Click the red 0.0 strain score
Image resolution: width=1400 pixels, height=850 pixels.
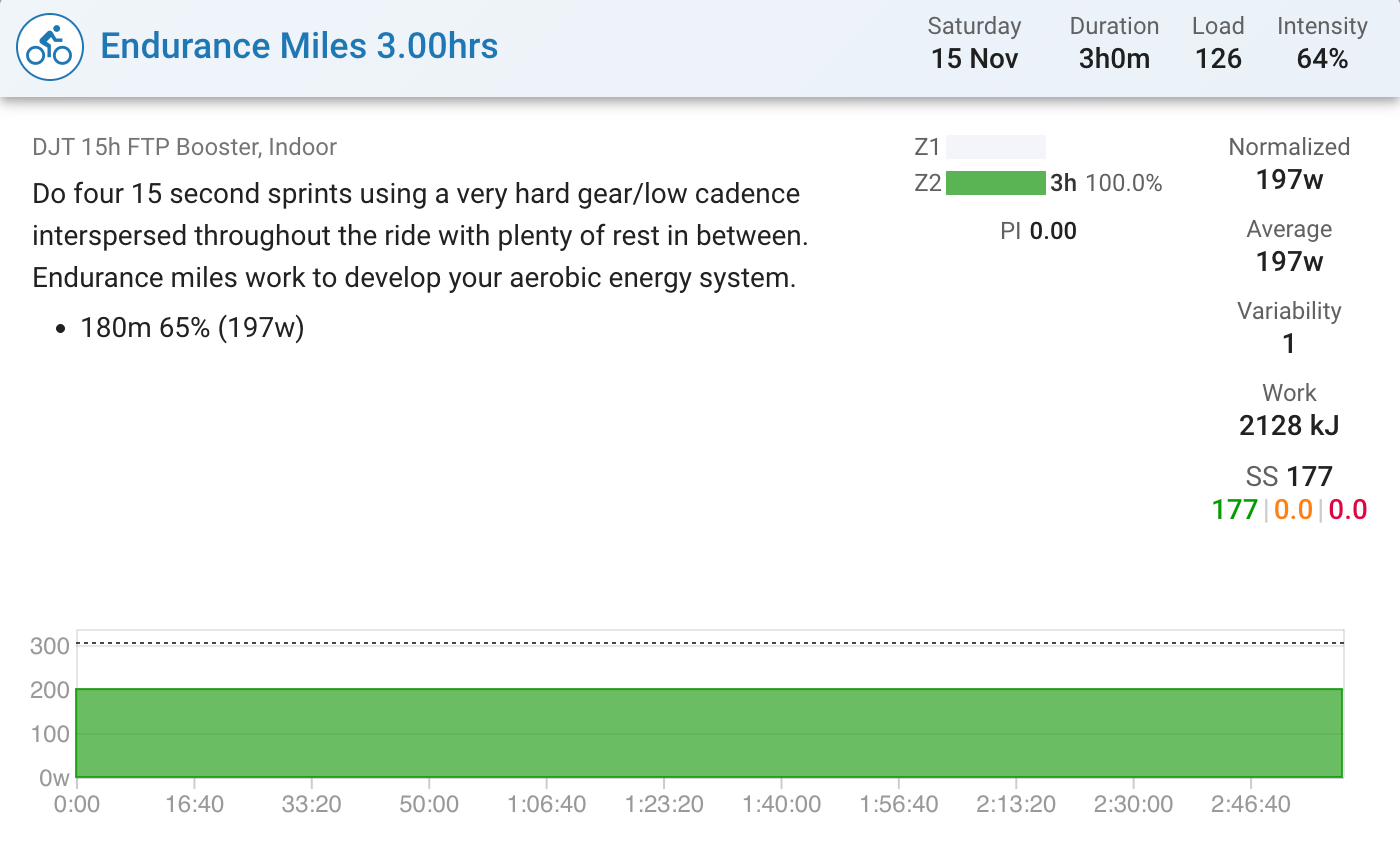tap(1347, 510)
